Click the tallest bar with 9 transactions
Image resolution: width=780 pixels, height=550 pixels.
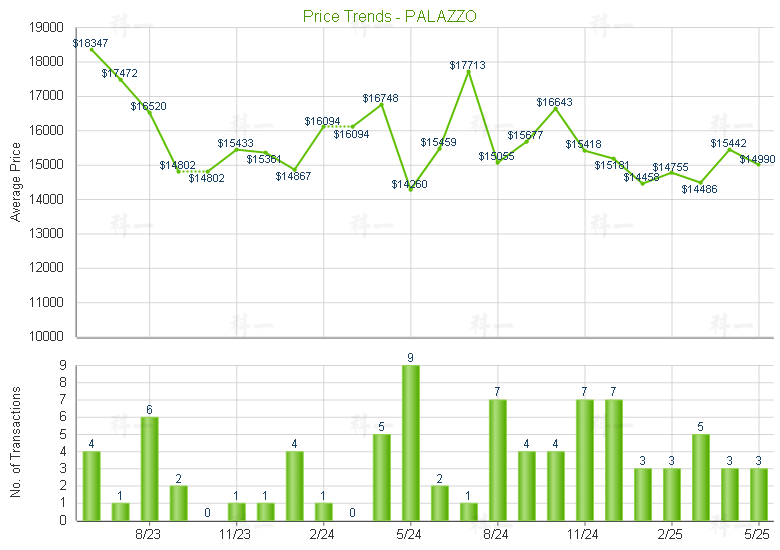point(410,443)
